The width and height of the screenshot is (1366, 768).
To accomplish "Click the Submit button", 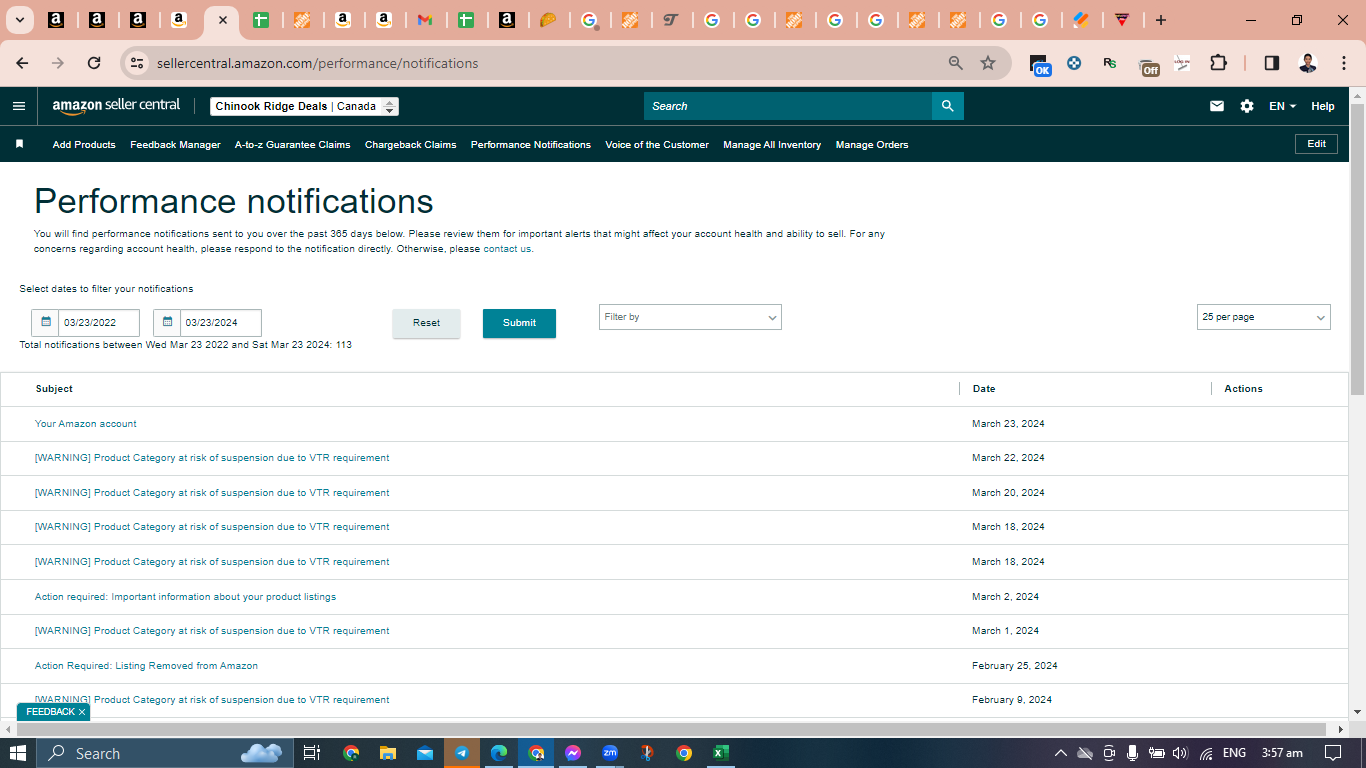I will tap(519, 323).
